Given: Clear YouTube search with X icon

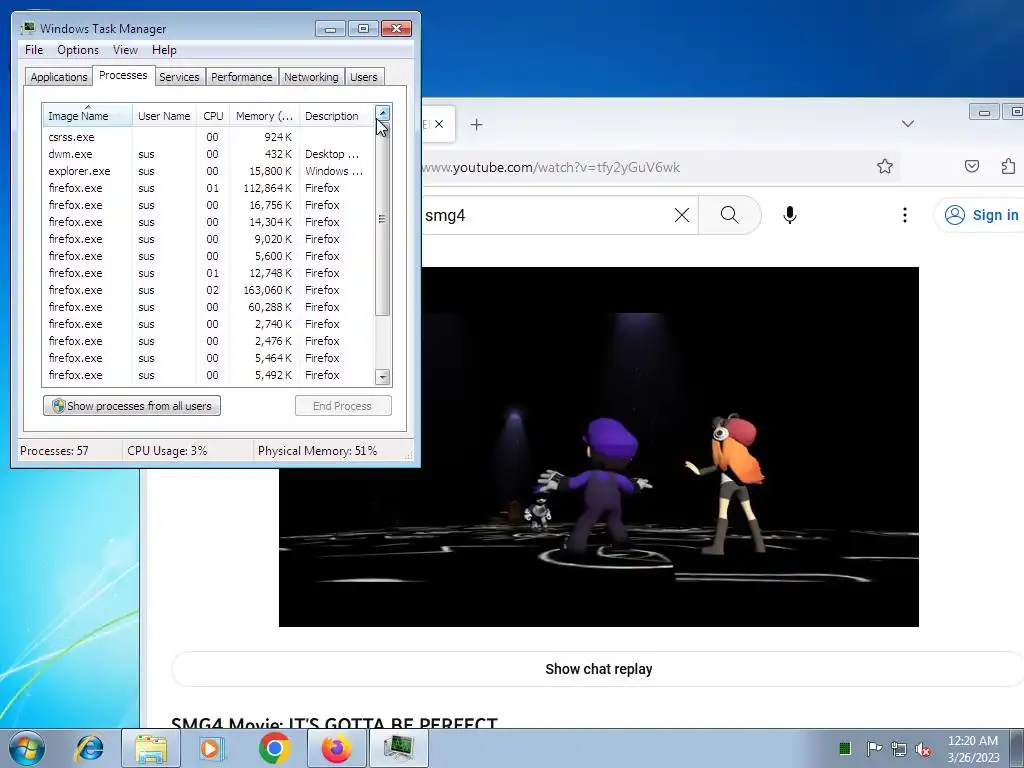Looking at the screenshot, I should (682, 215).
